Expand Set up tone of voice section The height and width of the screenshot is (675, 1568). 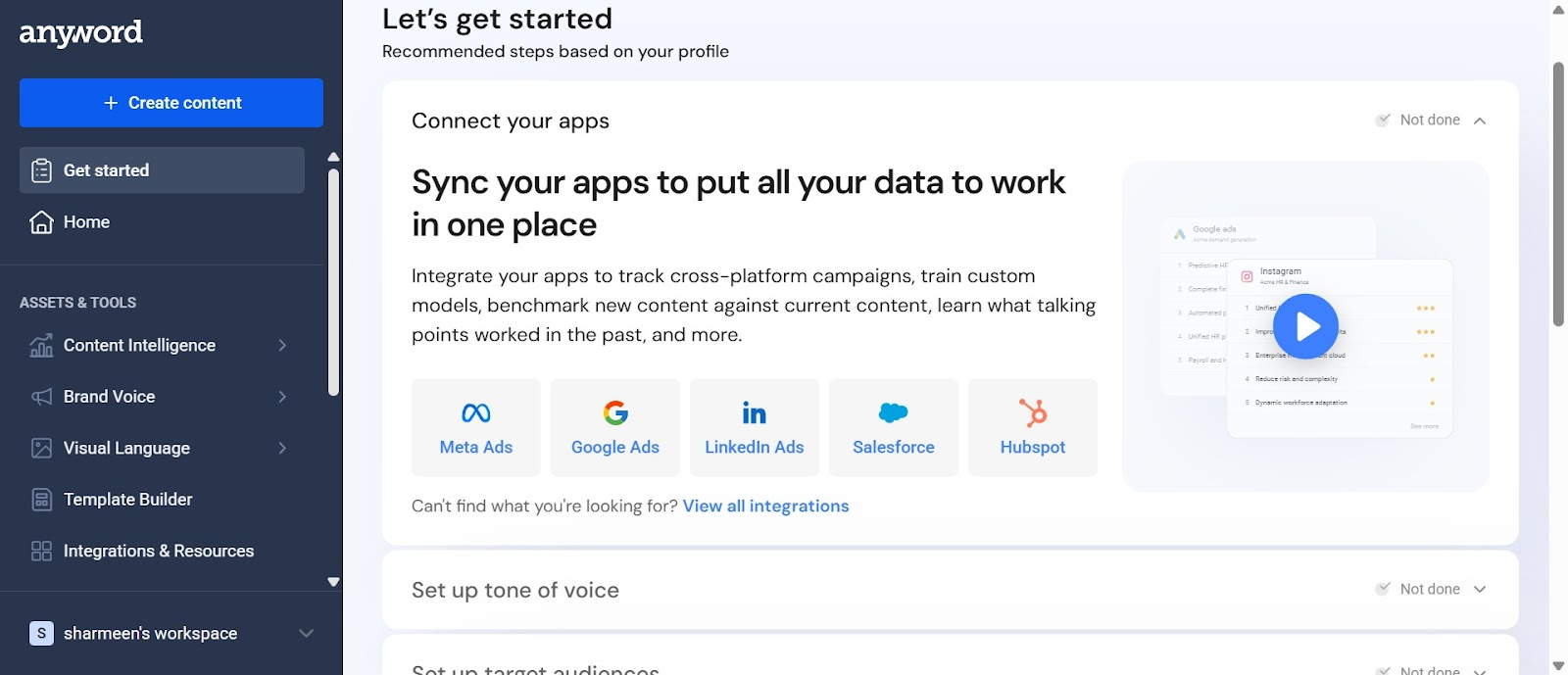click(1480, 590)
